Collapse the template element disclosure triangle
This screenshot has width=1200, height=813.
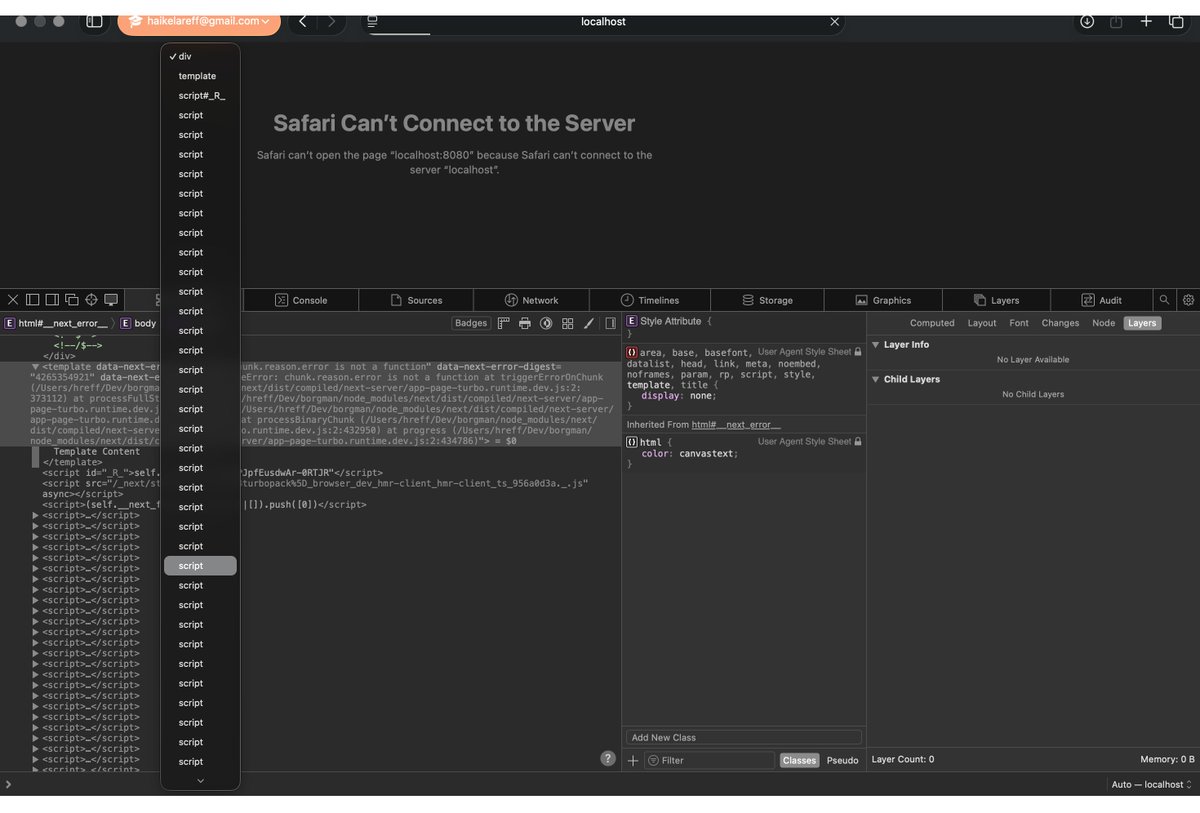(36, 367)
